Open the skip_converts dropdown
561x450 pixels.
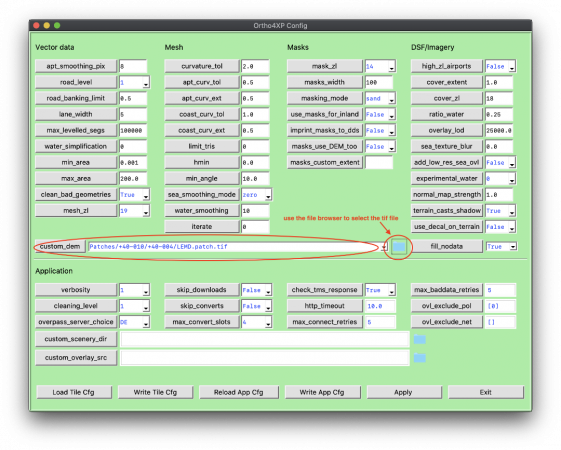[268, 306]
